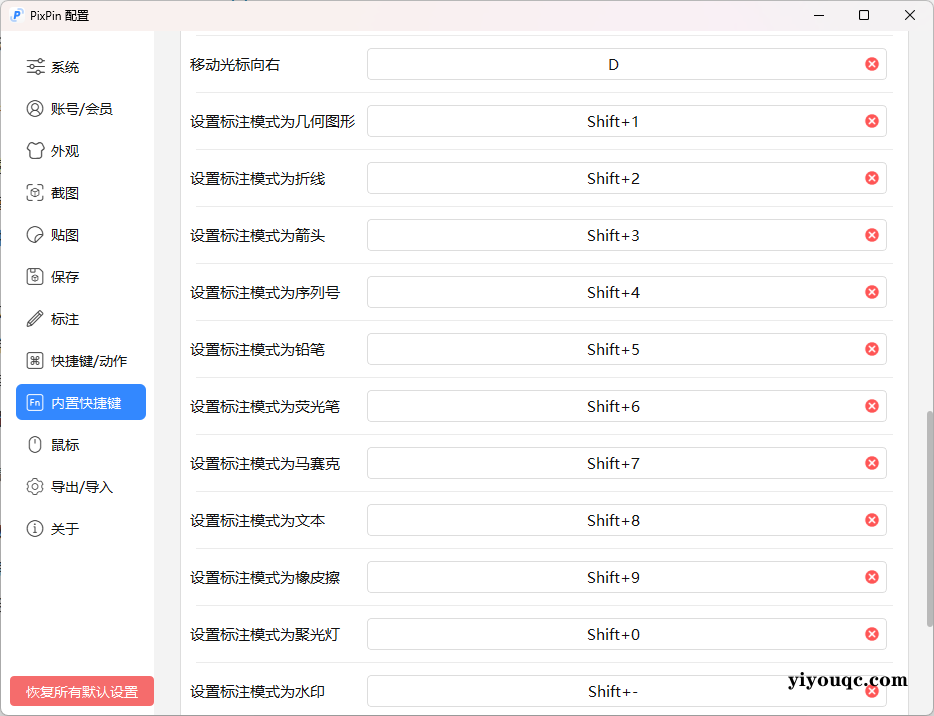Clear the Shift+- 水印 shortcut

871,691
